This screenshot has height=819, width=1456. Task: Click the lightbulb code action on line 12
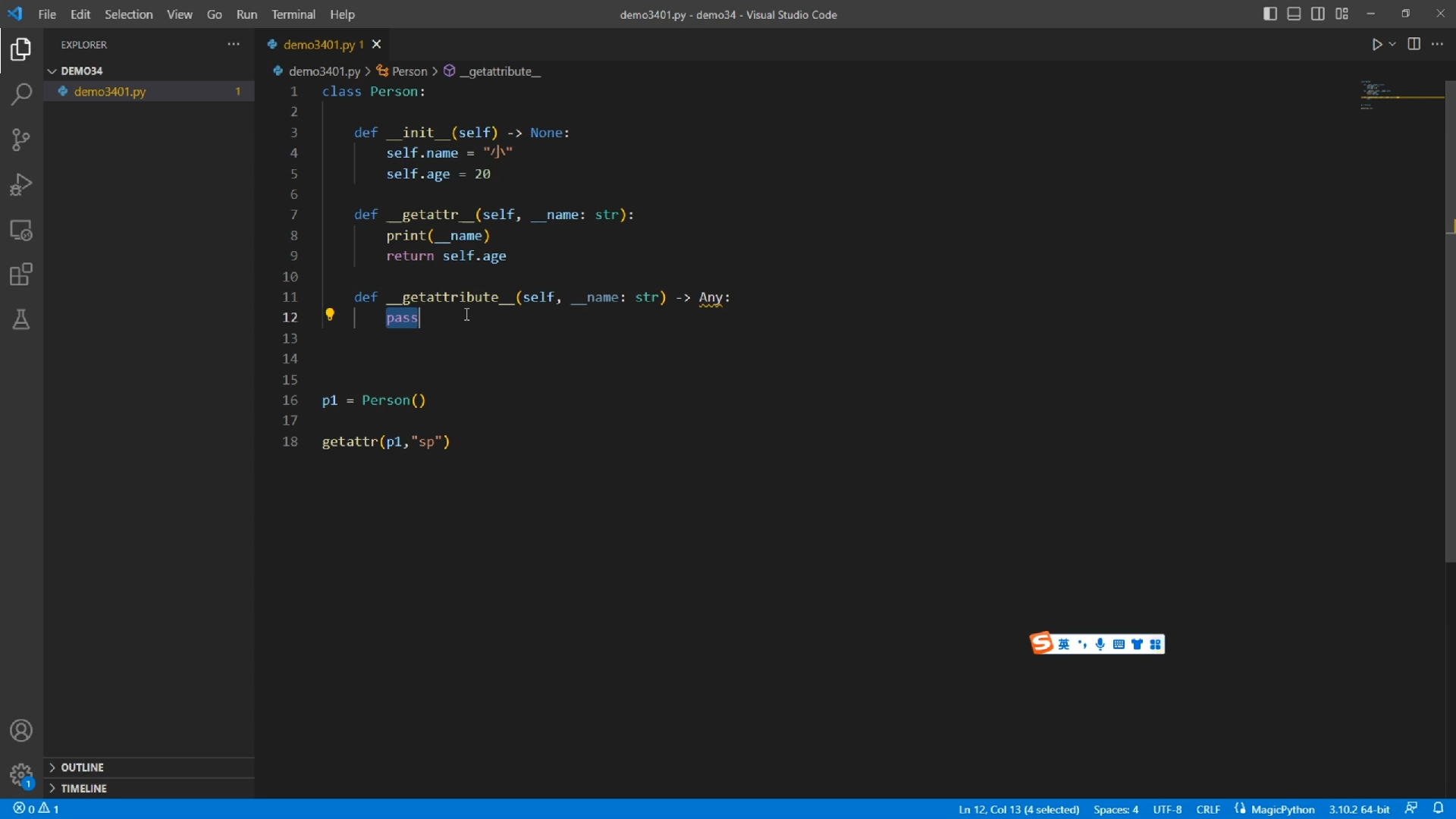330,314
